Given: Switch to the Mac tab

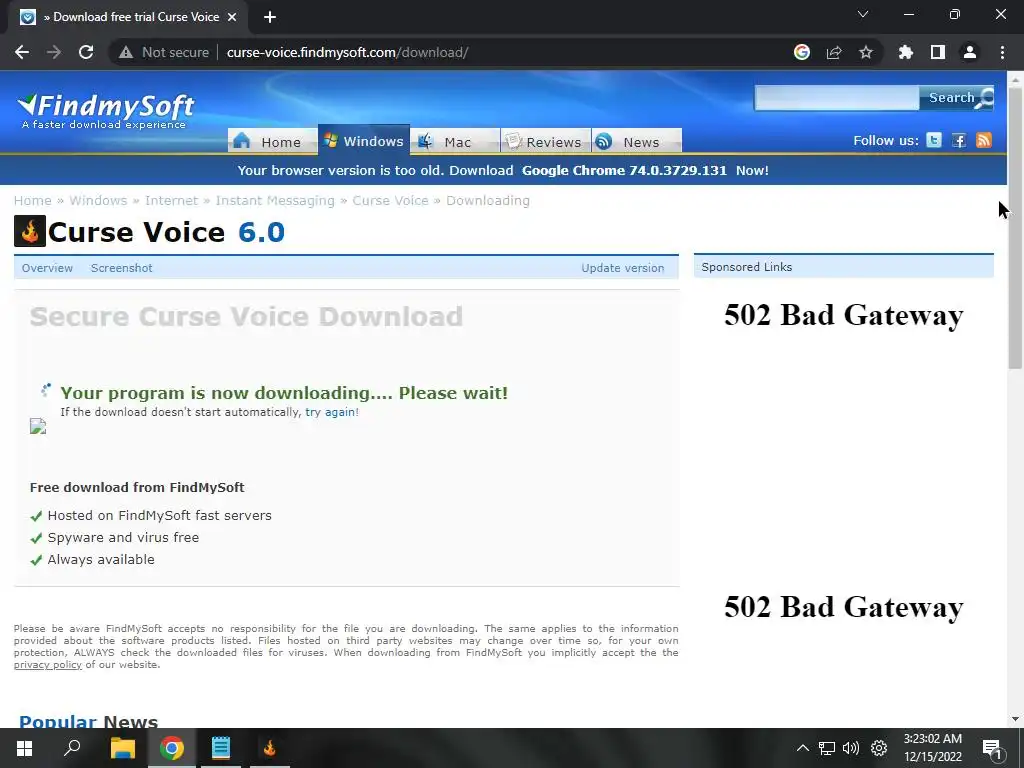Looking at the screenshot, I should [x=455, y=141].
